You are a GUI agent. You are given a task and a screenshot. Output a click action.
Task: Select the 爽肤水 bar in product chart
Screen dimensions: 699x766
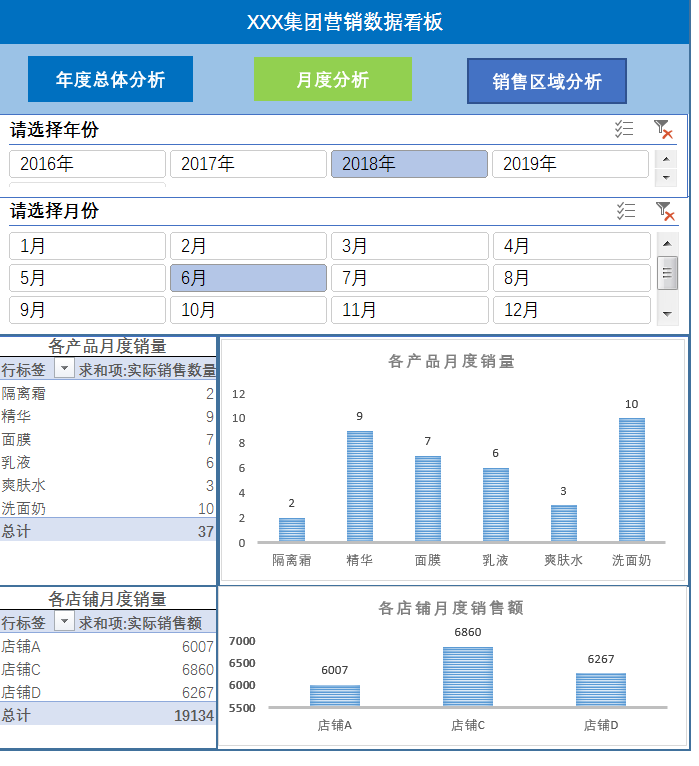pos(564,523)
